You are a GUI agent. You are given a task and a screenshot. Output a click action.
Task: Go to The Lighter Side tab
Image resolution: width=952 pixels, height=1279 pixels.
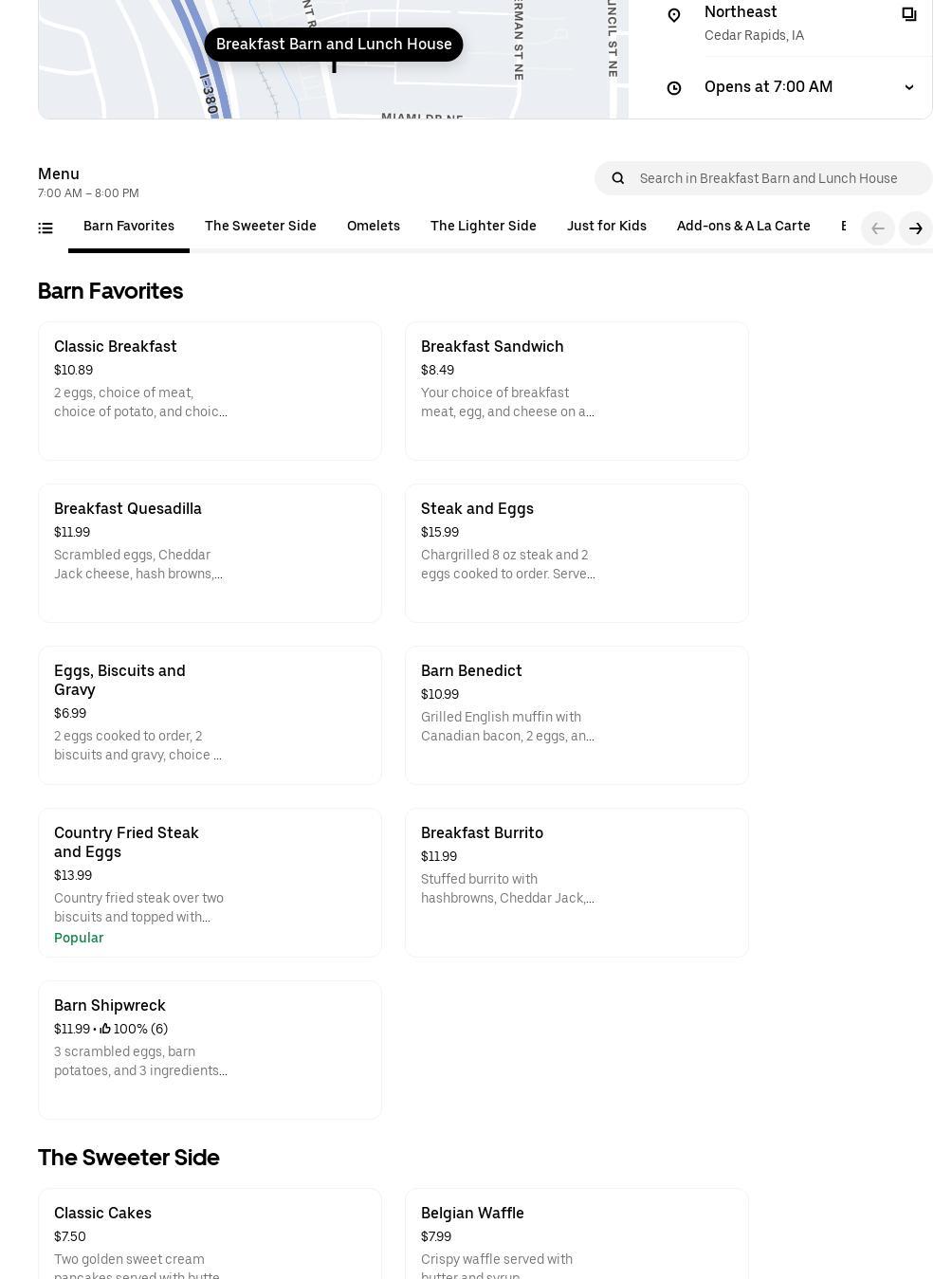click(483, 227)
